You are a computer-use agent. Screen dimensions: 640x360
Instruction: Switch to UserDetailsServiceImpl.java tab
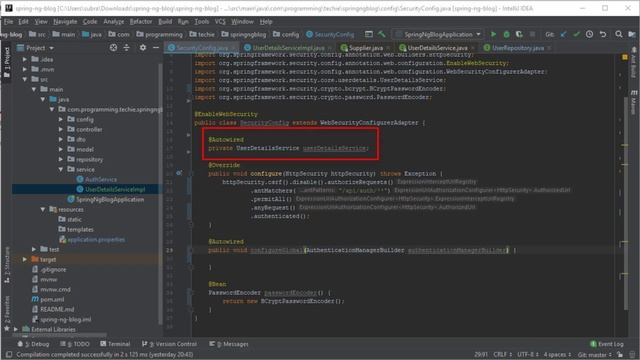tap(288, 48)
